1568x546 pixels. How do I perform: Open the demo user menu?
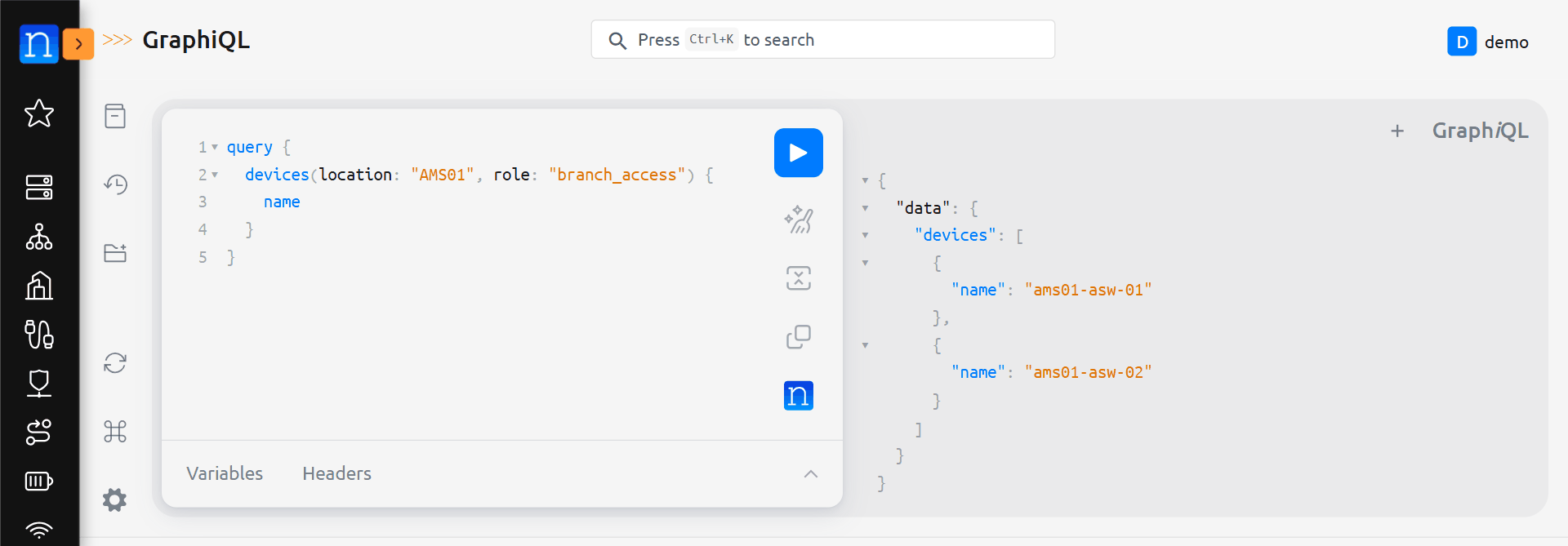tap(1488, 42)
